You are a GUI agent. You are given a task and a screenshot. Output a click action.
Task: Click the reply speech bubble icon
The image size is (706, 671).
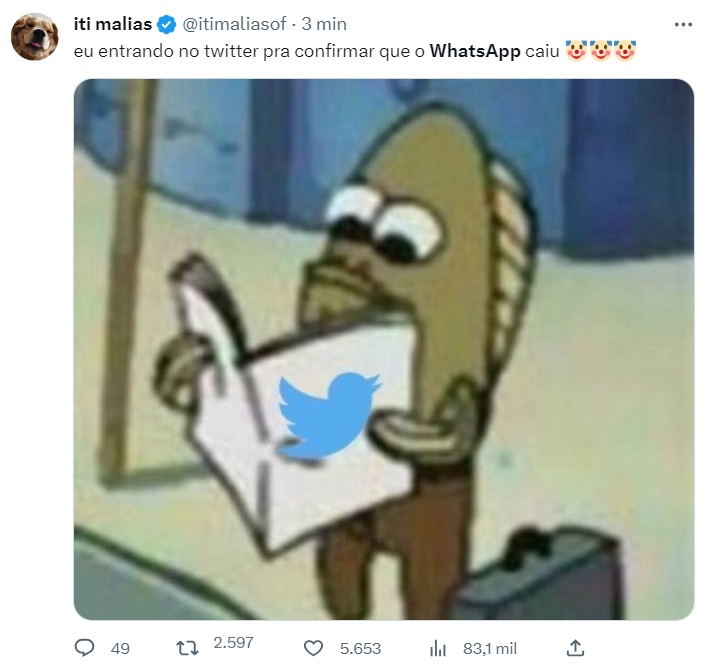84,648
